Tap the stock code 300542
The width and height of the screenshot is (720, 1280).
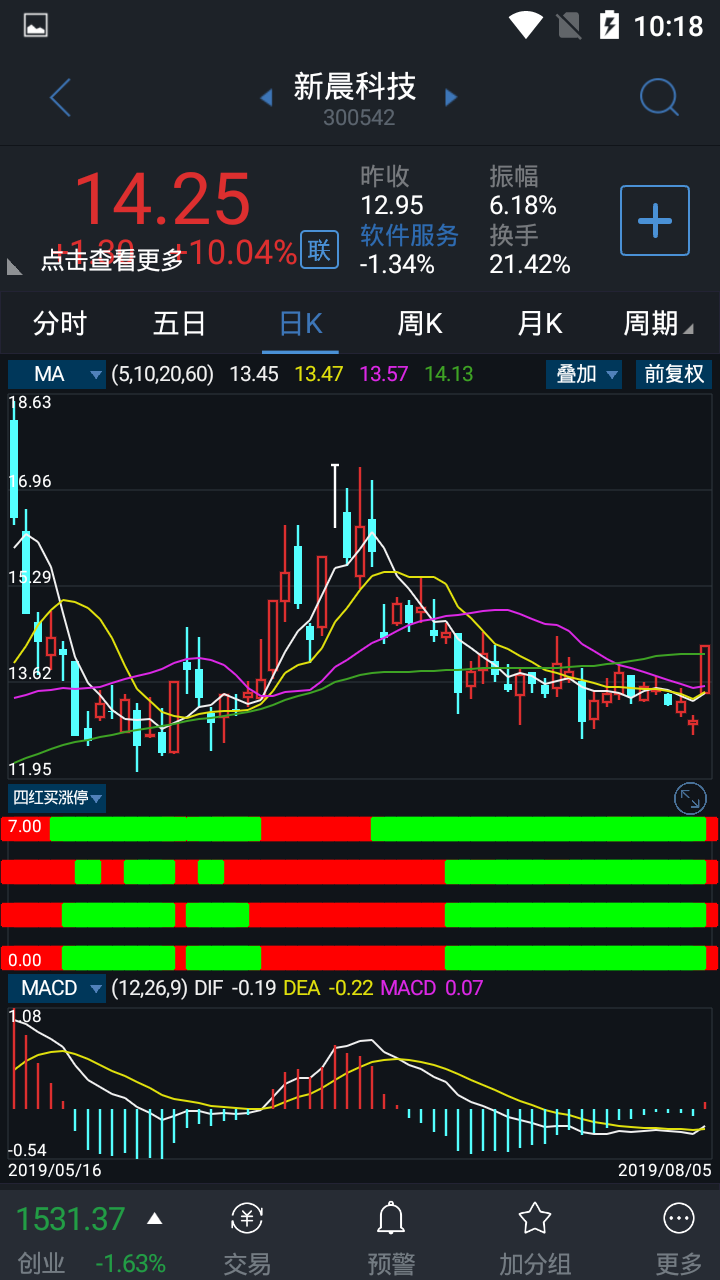click(x=359, y=117)
